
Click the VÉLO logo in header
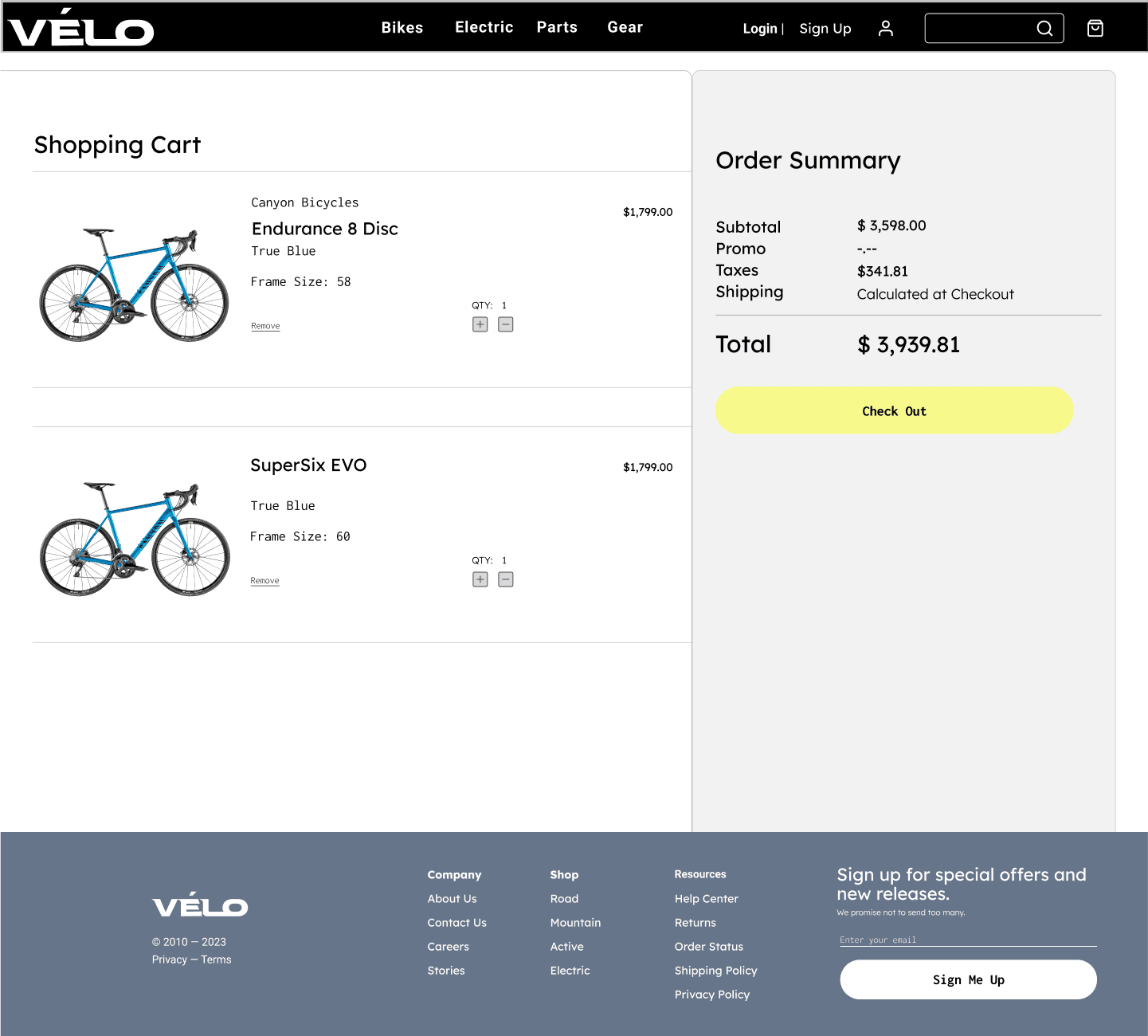click(80, 28)
